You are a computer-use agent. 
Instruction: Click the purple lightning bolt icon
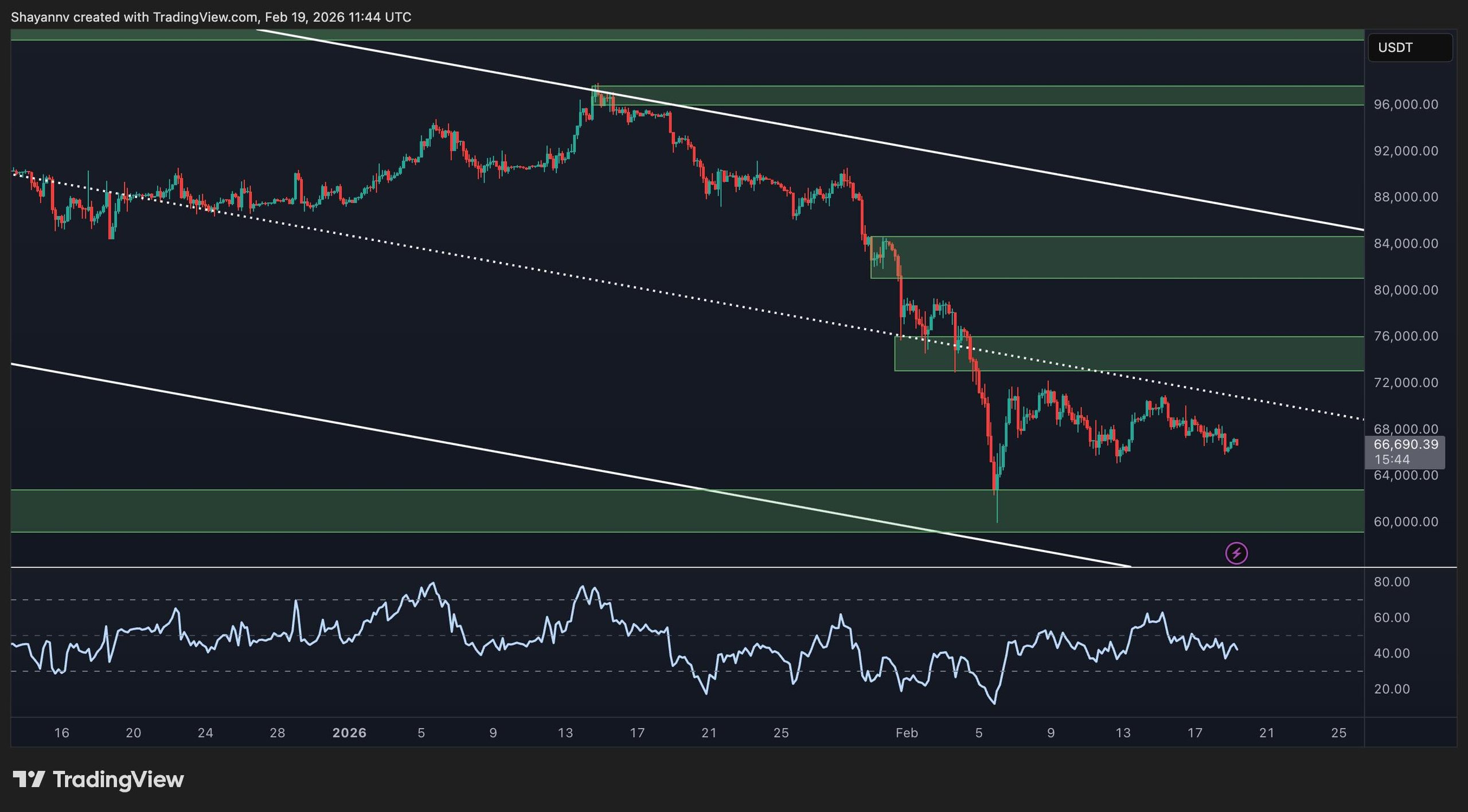[1236, 553]
